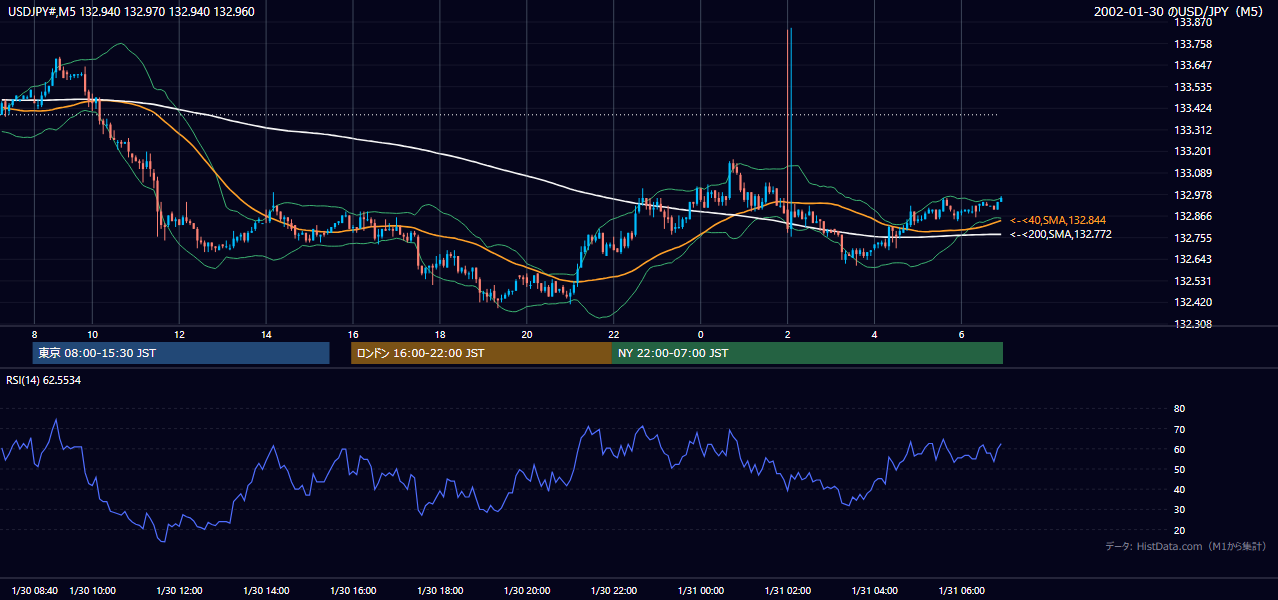Select the <-<200,SMA,132.772 white label
1278x600 pixels.
1061,234
